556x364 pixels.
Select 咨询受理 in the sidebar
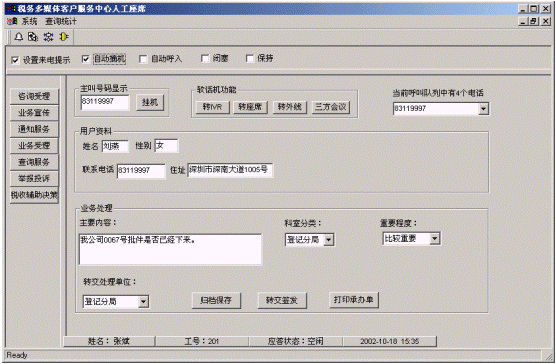(34, 96)
